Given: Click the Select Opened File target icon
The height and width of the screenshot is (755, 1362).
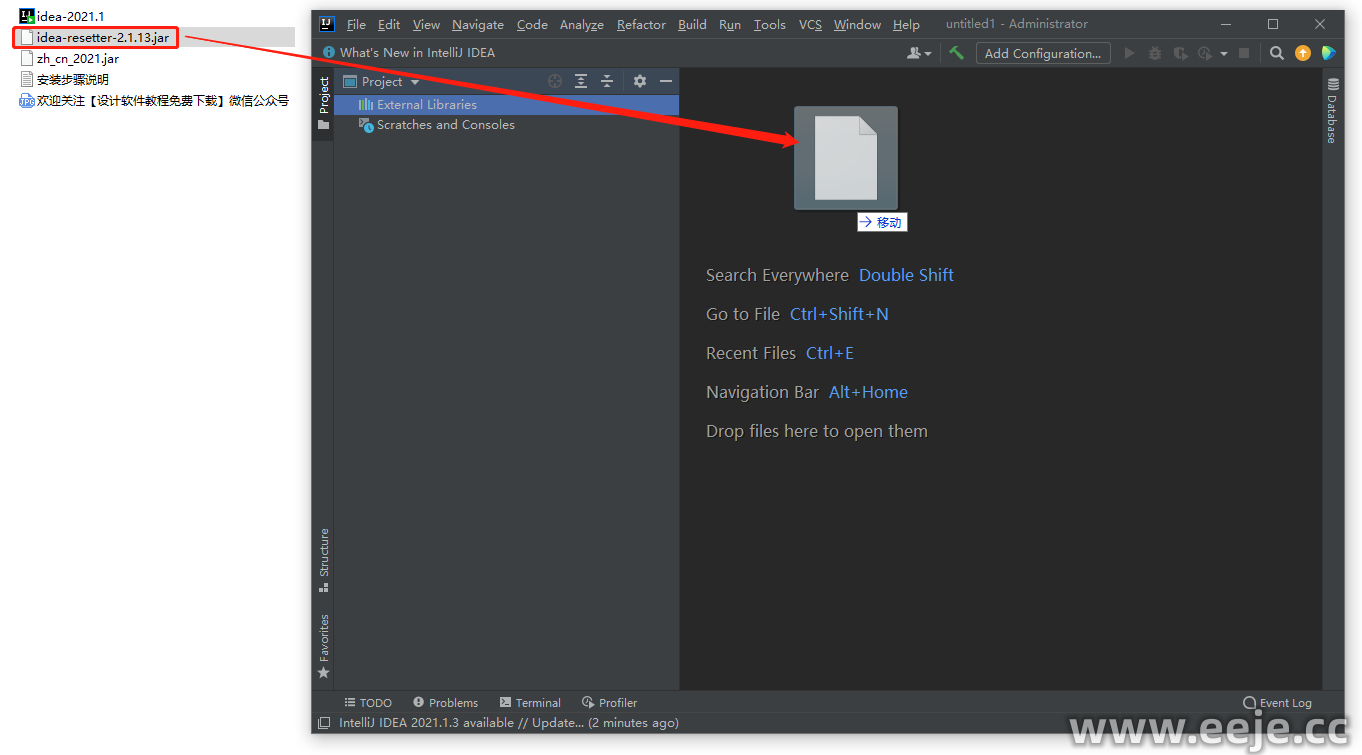Looking at the screenshot, I should 555,82.
